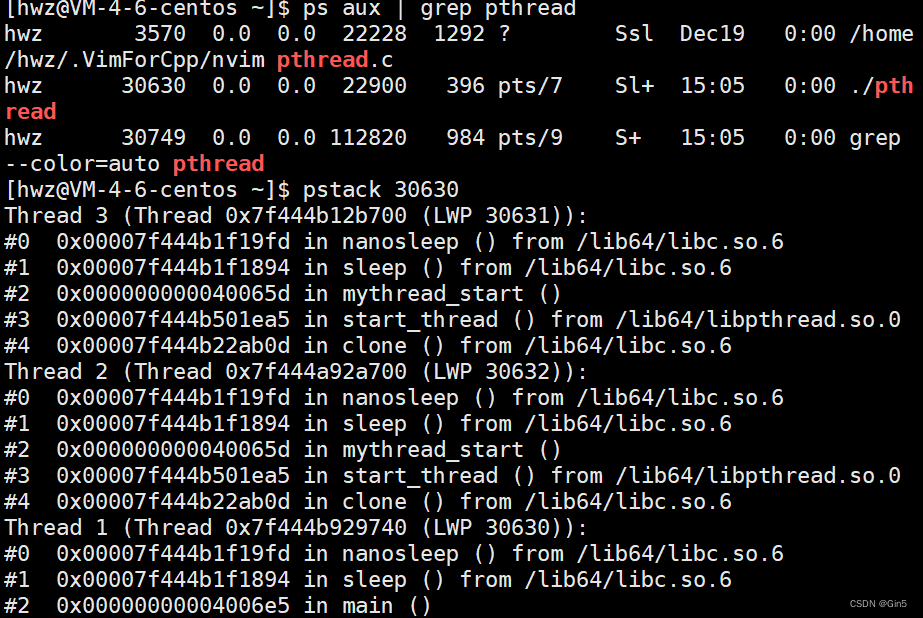Select 'Thread 1' header line

click(x=296, y=527)
